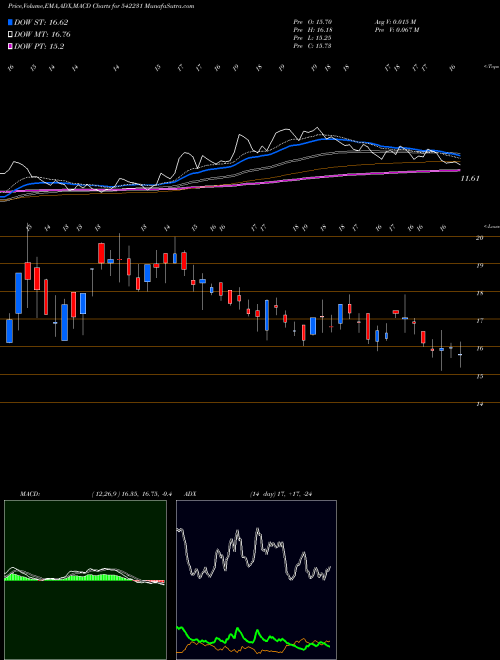The height and width of the screenshot is (660, 500).
Task: Click the 'Pre C: 15.73' value
Action: click(313, 46)
